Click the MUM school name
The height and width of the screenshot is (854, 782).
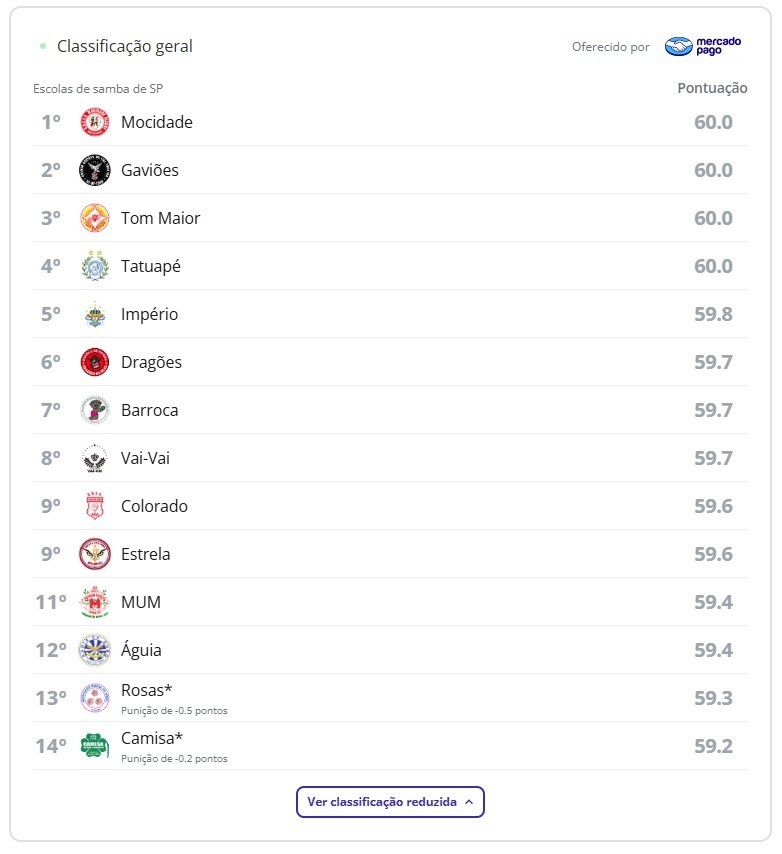pos(140,602)
